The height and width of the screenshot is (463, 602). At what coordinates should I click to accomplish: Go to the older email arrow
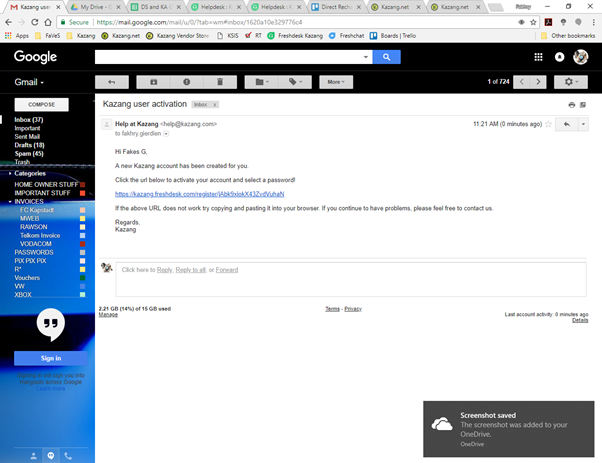[x=538, y=82]
